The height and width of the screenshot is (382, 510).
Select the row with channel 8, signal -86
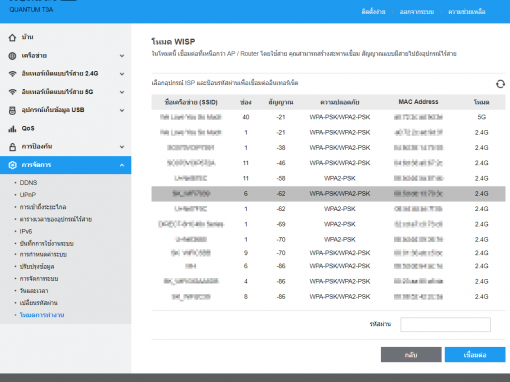tap(328, 297)
